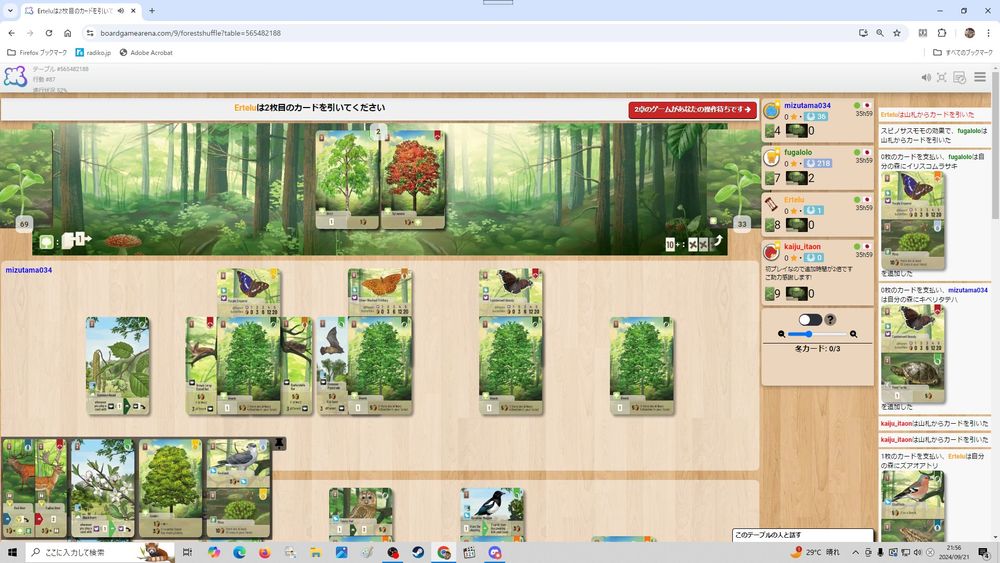
Task: Open the Chrome extensions puzzle icon
Action: pos(942,33)
